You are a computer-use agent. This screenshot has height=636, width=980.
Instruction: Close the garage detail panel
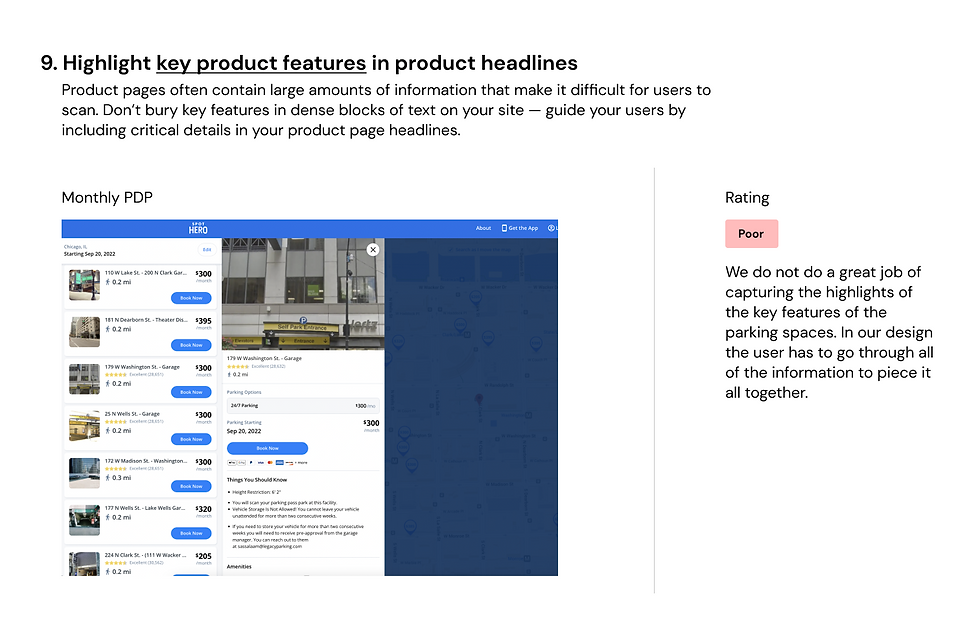pos(373,250)
